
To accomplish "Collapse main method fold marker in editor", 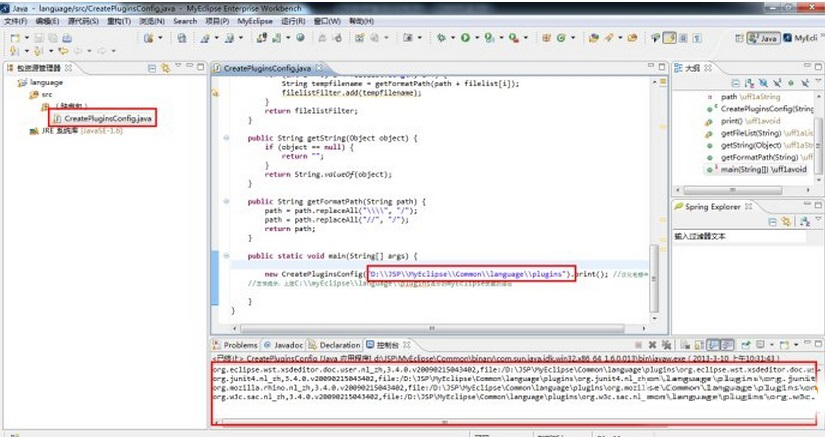I will [x=226, y=256].
